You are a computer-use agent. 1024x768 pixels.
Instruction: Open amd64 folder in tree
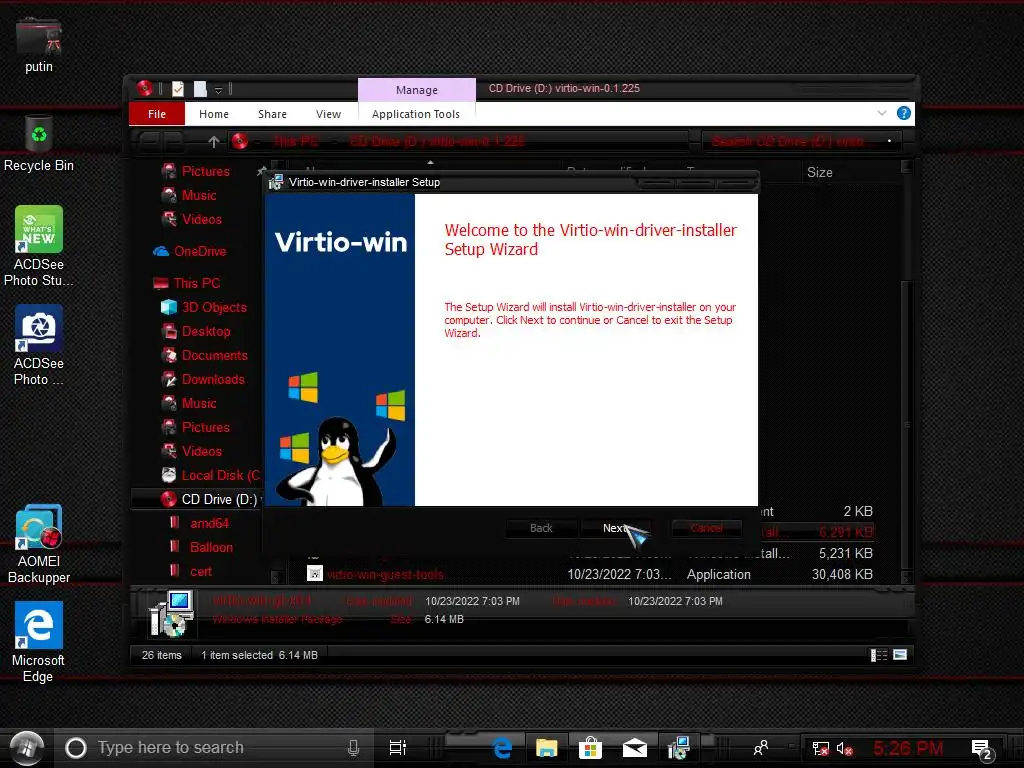(208, 524)
